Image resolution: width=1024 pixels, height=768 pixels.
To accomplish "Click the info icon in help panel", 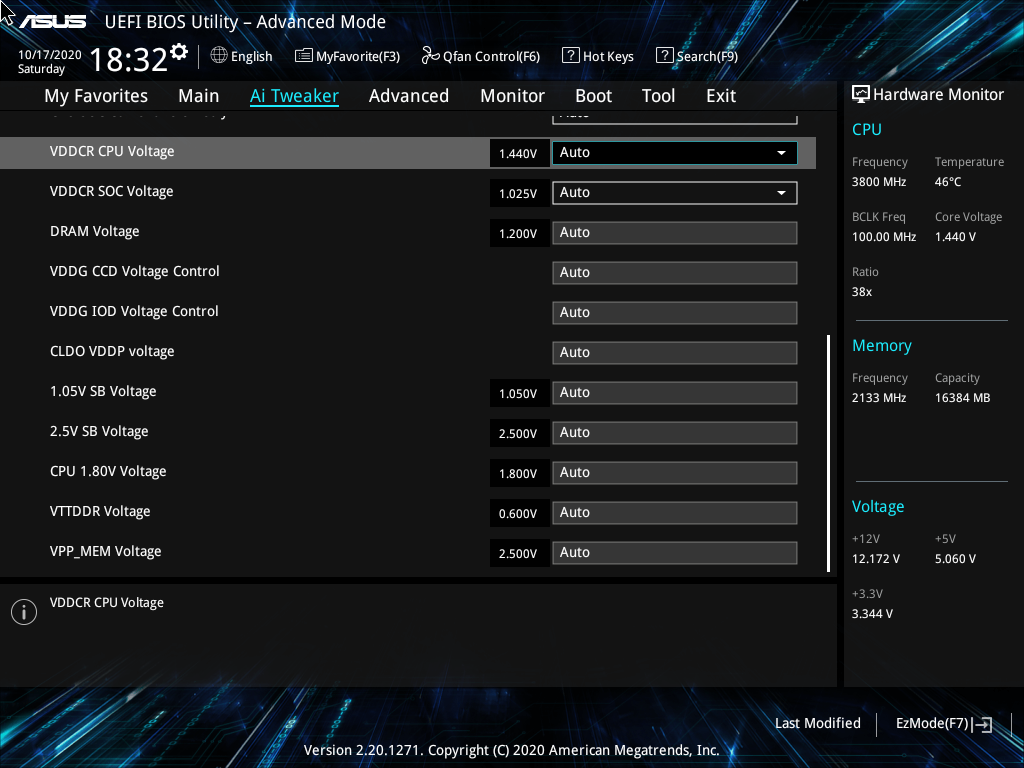I will [x=24, y=612].
